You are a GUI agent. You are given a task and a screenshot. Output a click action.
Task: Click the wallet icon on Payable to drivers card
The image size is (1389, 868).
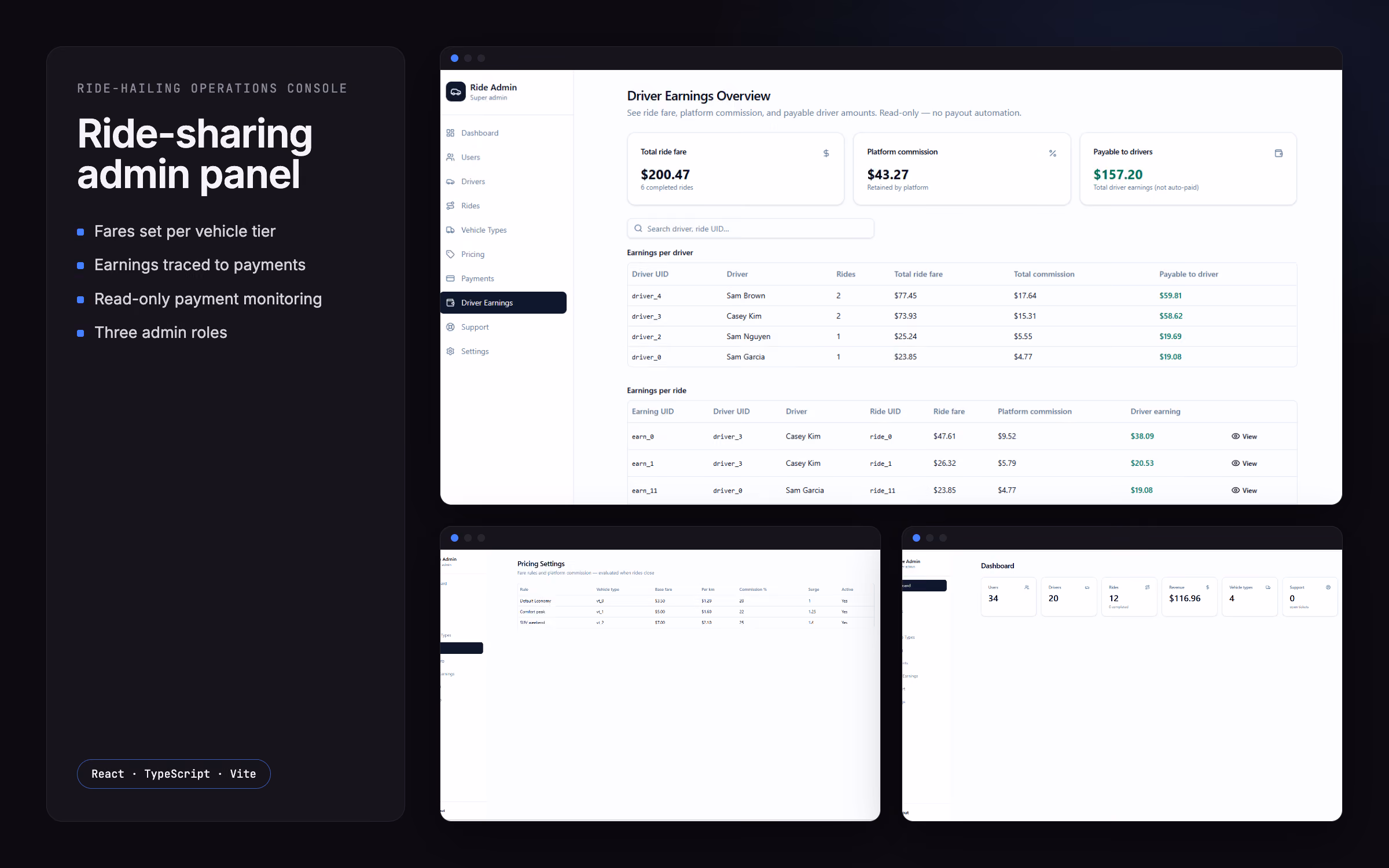(1279, 153)
